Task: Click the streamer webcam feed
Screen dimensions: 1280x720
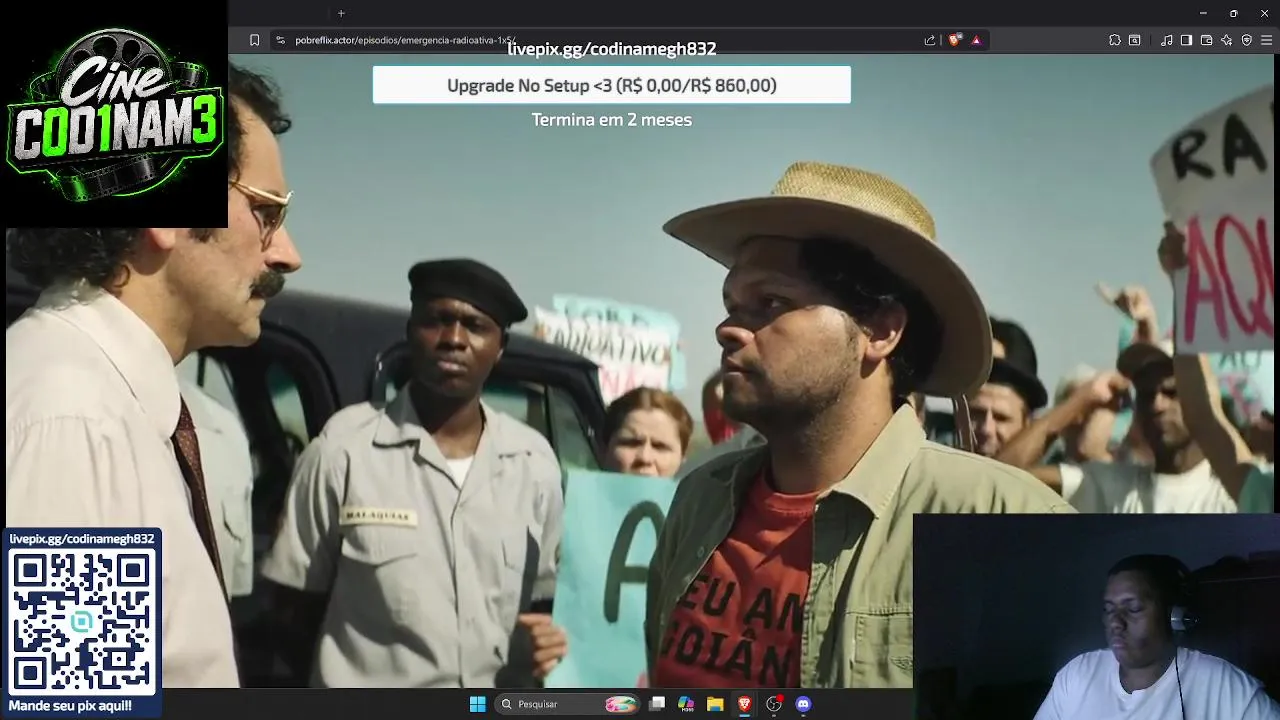Action: coord(1096,617)
